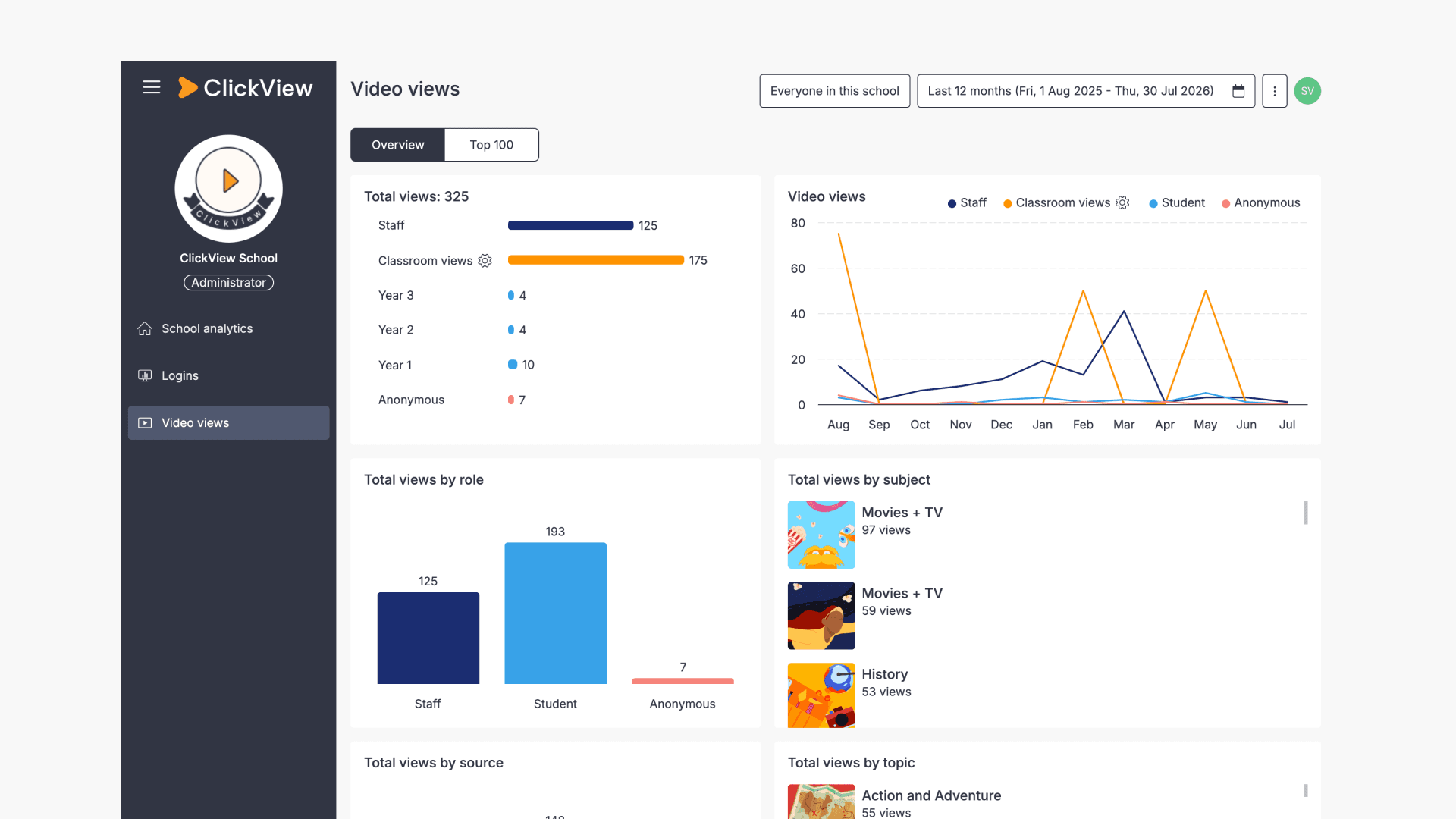Open the three-dot more options menu
This screenshot has width=1456, height=819.
[1274, 91]
